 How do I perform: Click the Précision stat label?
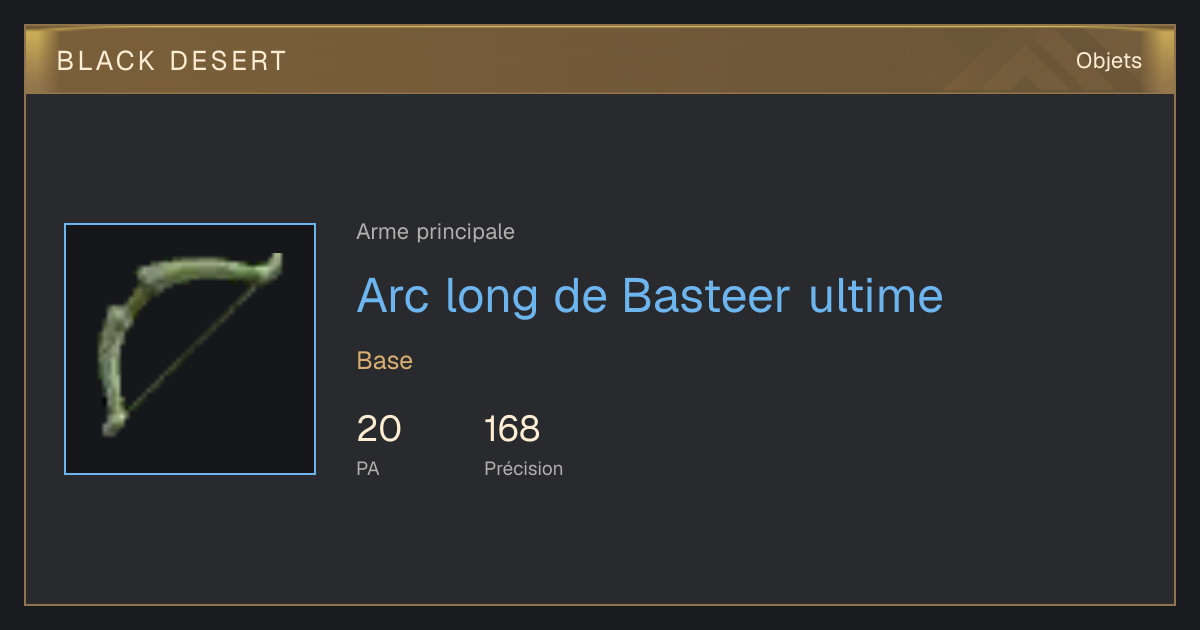click(x=524, y=468)
